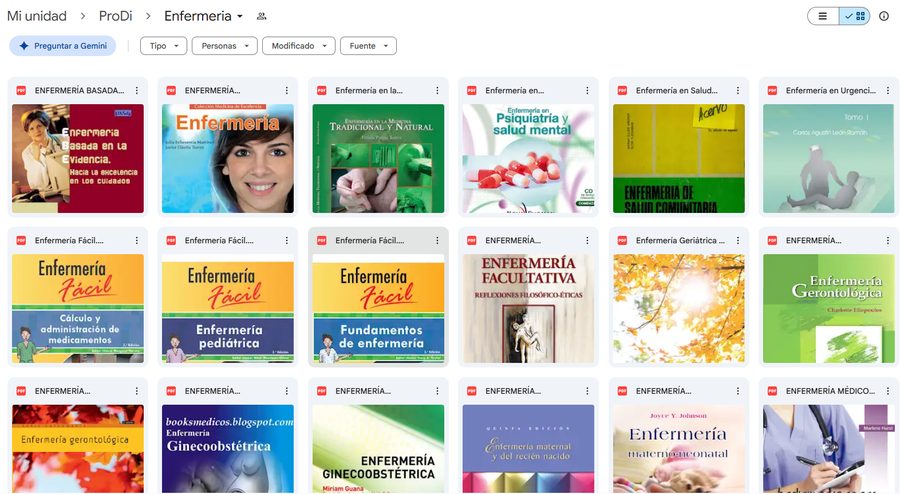
Task: Open more actions for Enfermería en la... file
Action: tap(437, 91)
